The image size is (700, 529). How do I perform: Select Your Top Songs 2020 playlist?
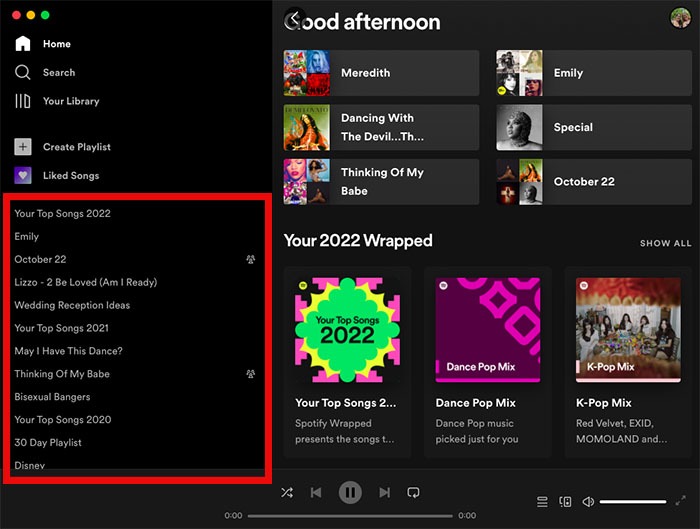click(63, 420)
